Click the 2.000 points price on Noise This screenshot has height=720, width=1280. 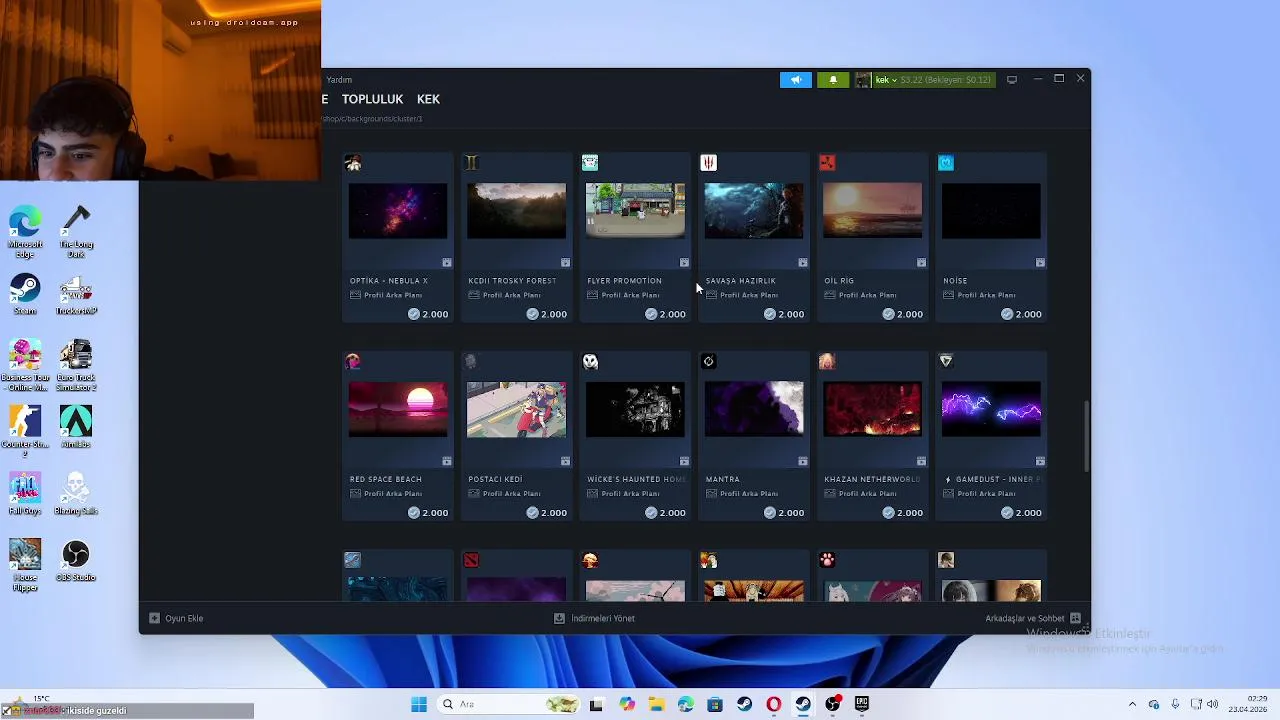point(1022,314)
